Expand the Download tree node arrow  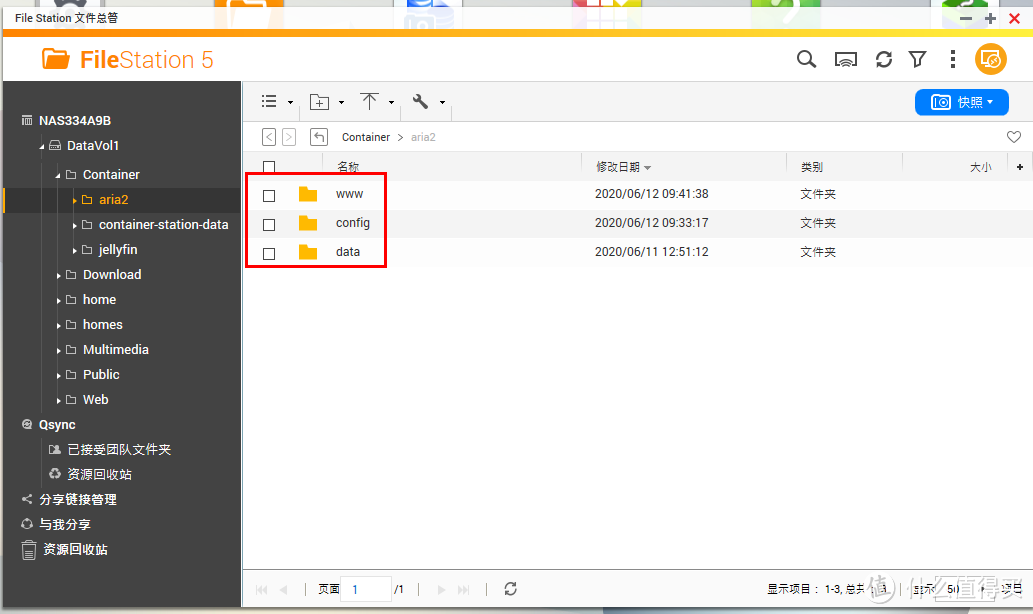point(58,275)
